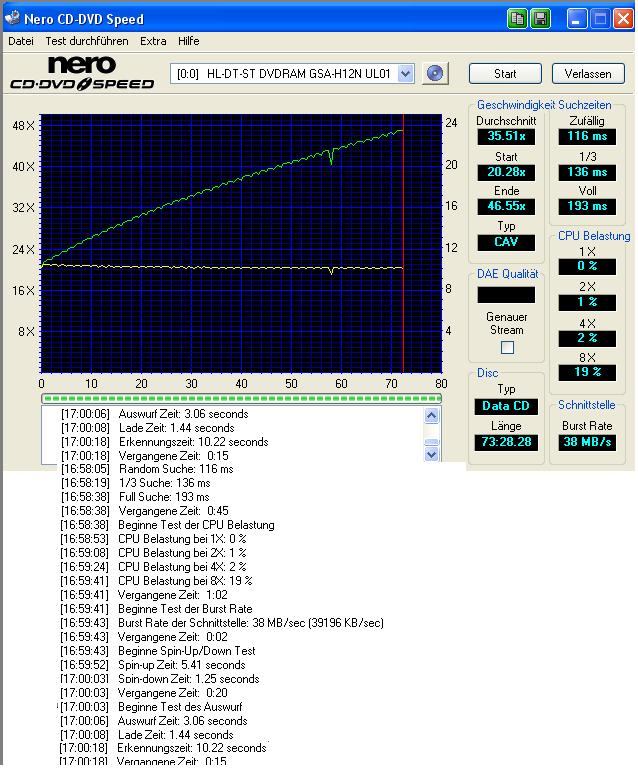638x769 pixels.
Task: Click log line Random Suche: 116 ms
Action: [x=147, y=469]
